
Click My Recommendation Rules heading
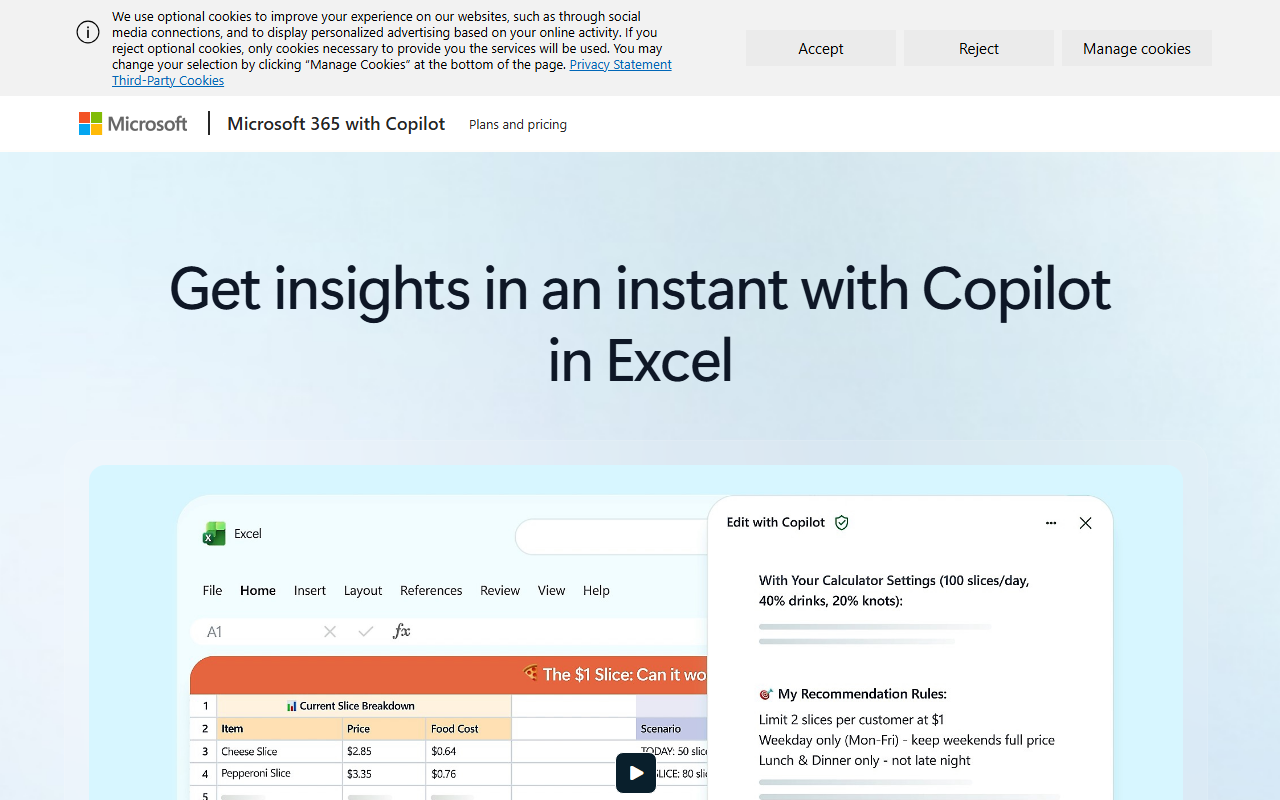tap(862, 694)
